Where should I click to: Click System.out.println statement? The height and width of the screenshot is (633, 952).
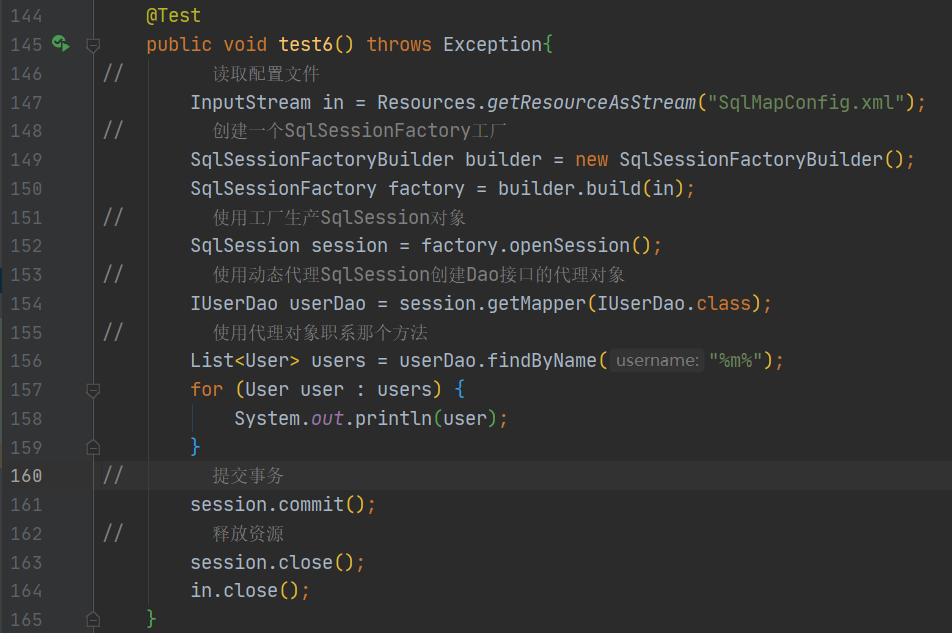pos(370,418)
